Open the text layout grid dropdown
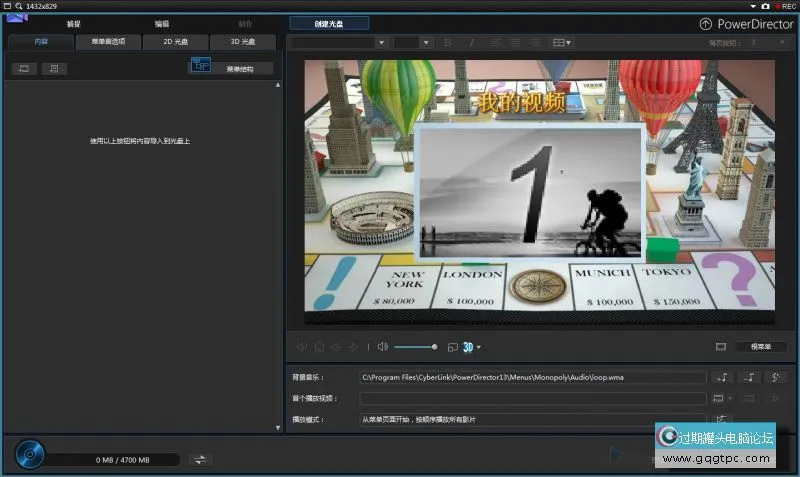 (x=562, y=42)
